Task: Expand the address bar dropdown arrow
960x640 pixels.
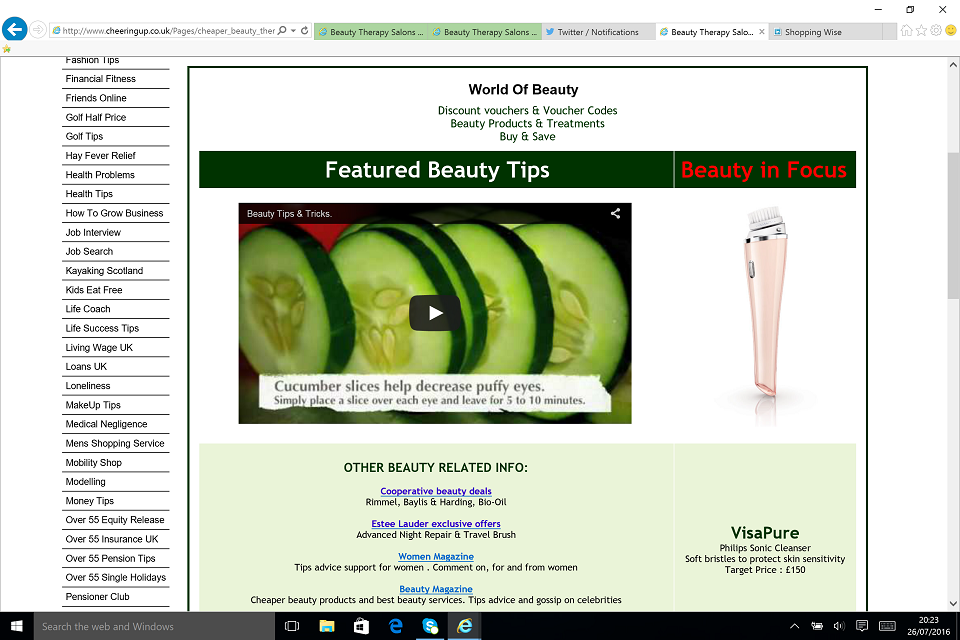Action: (293, 31)
